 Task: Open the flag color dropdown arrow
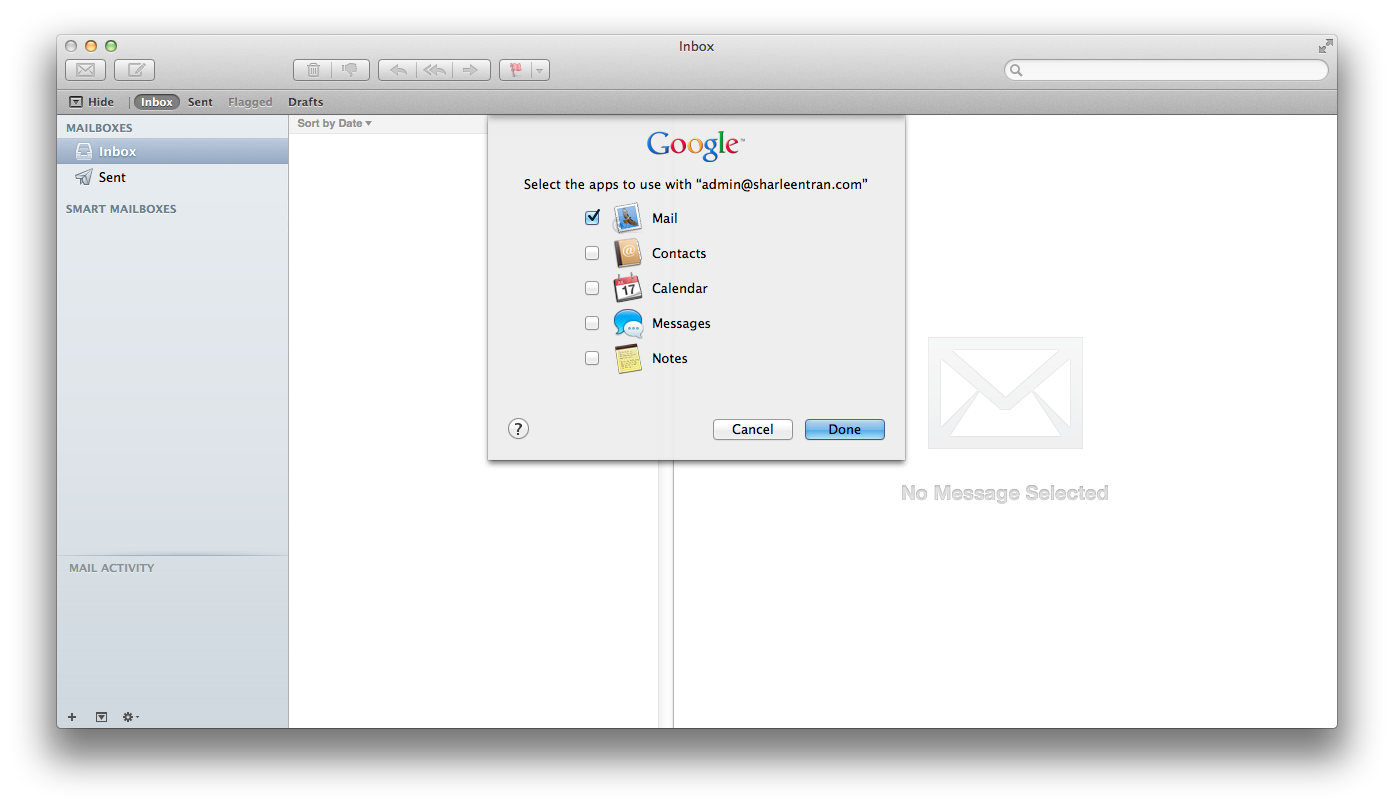pyautogui.click(x=540, y=70)
